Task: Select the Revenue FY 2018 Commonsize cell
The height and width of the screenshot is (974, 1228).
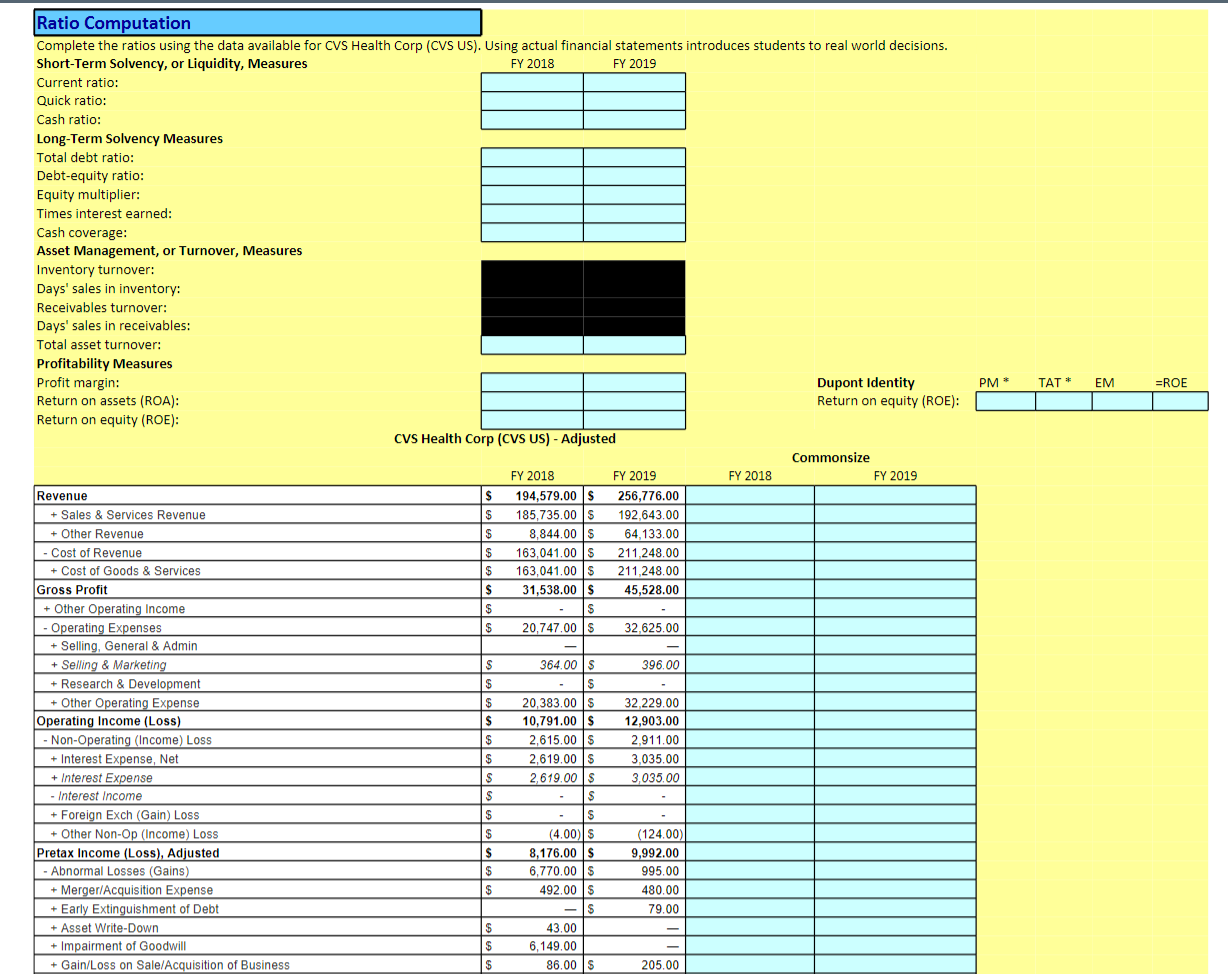Action: (x=749, y=495)
